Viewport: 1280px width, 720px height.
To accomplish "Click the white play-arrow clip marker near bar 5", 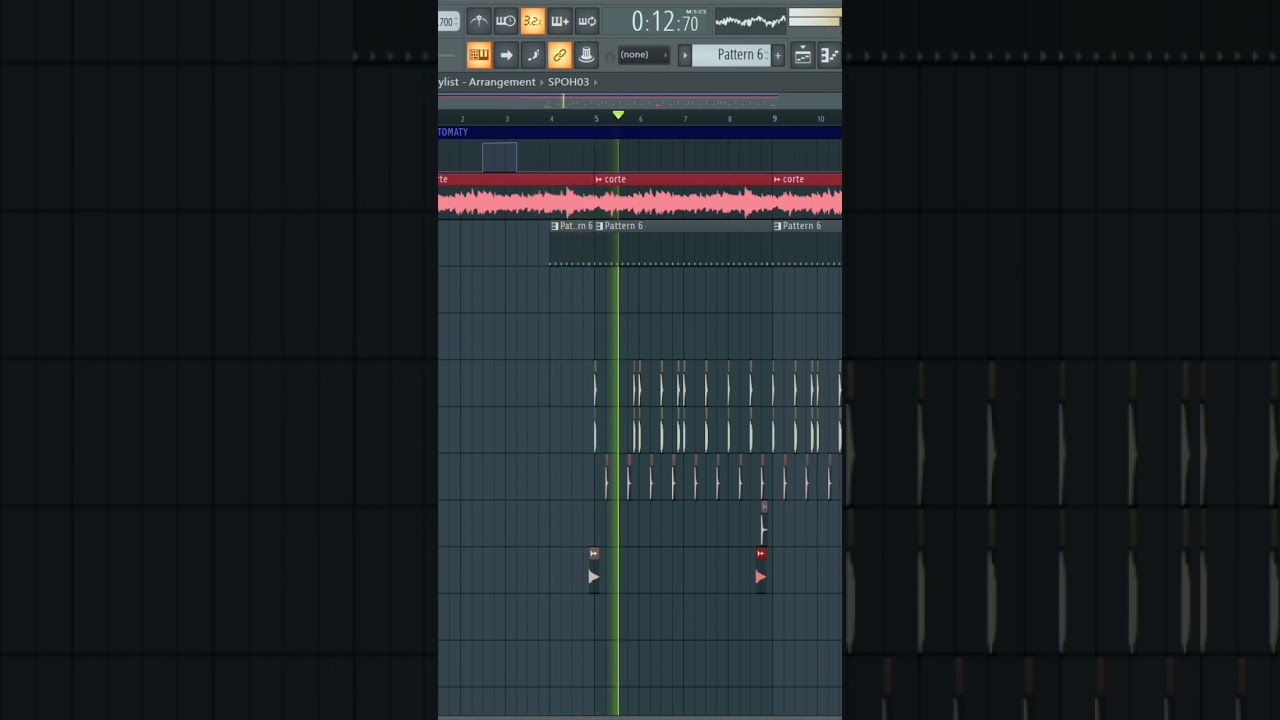I will (x=594, y=577).
